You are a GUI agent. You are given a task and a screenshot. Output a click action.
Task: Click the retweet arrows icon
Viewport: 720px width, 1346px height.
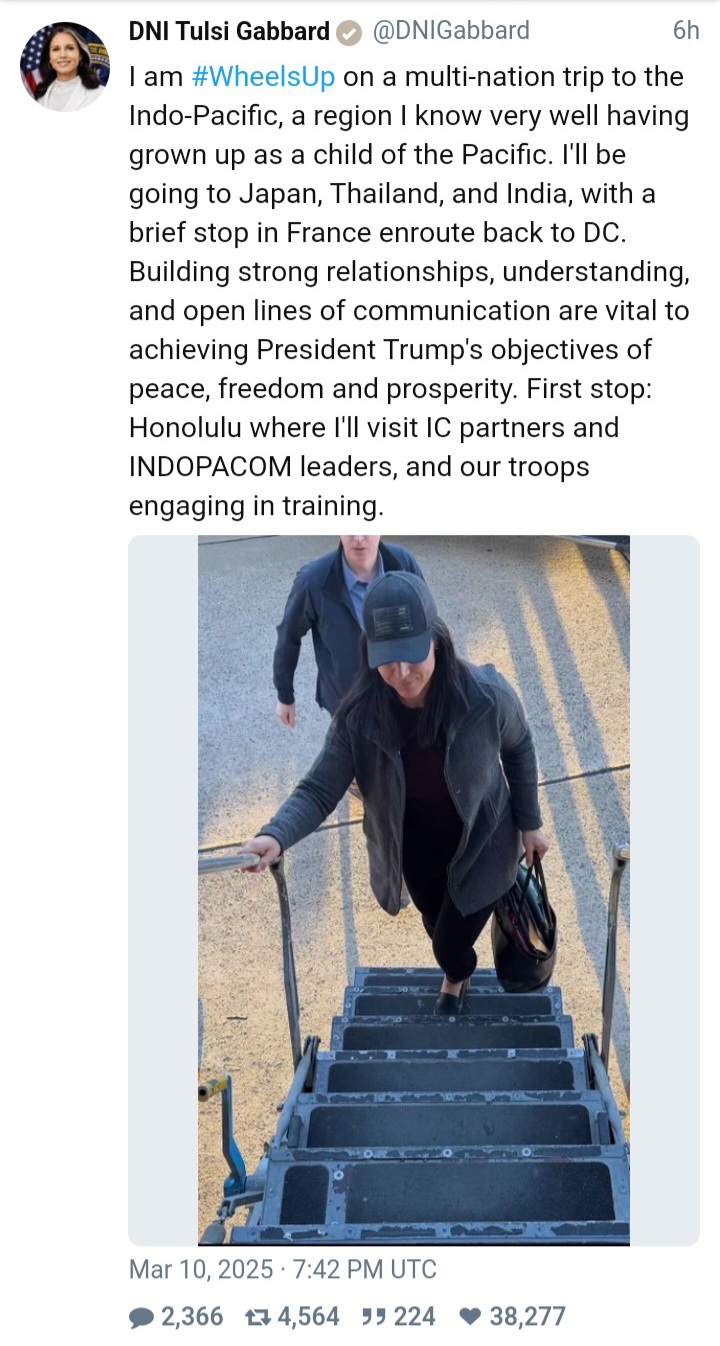pyautogui.click(x=258, y=1317)
